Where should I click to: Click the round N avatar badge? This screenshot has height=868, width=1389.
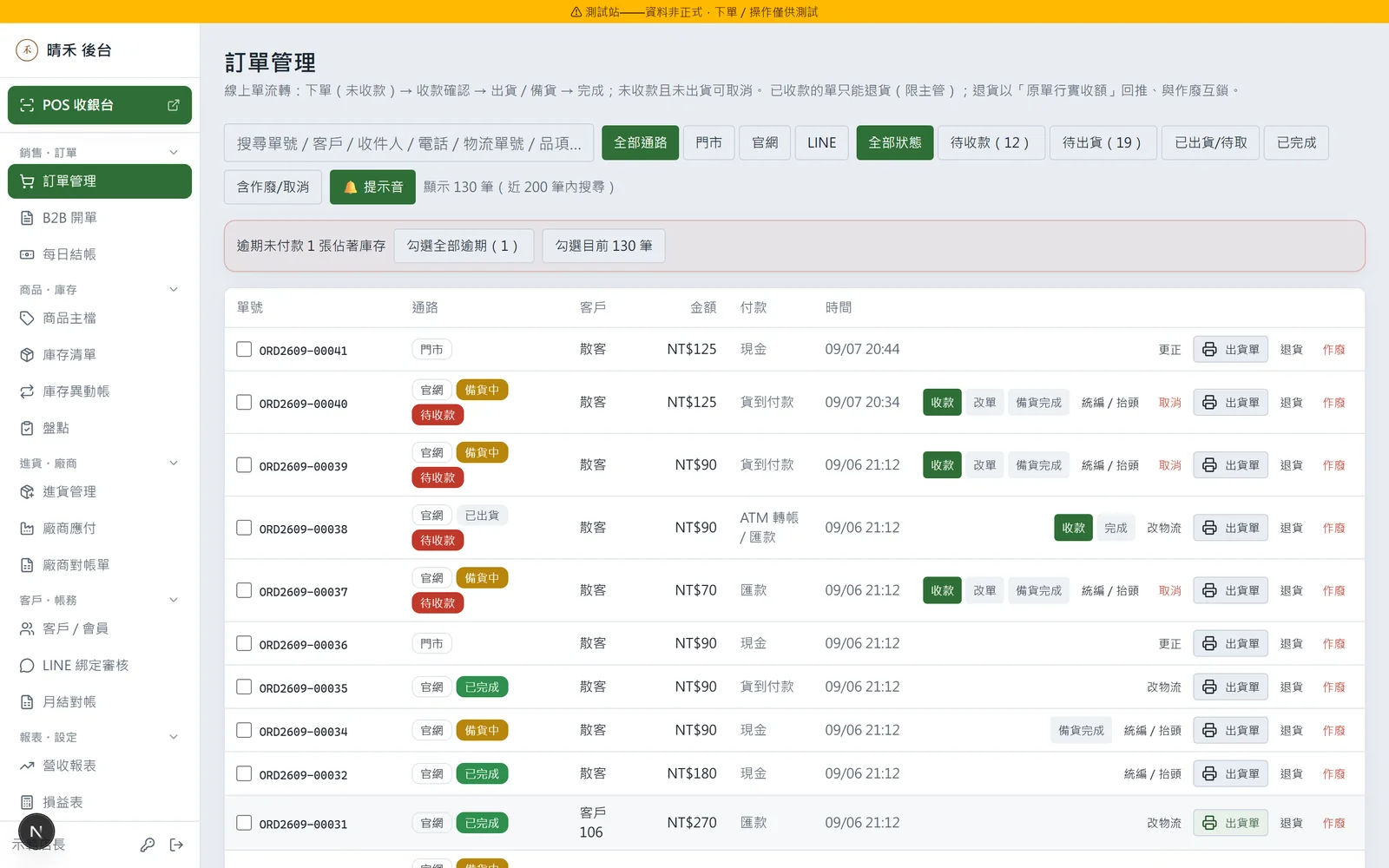36,832
